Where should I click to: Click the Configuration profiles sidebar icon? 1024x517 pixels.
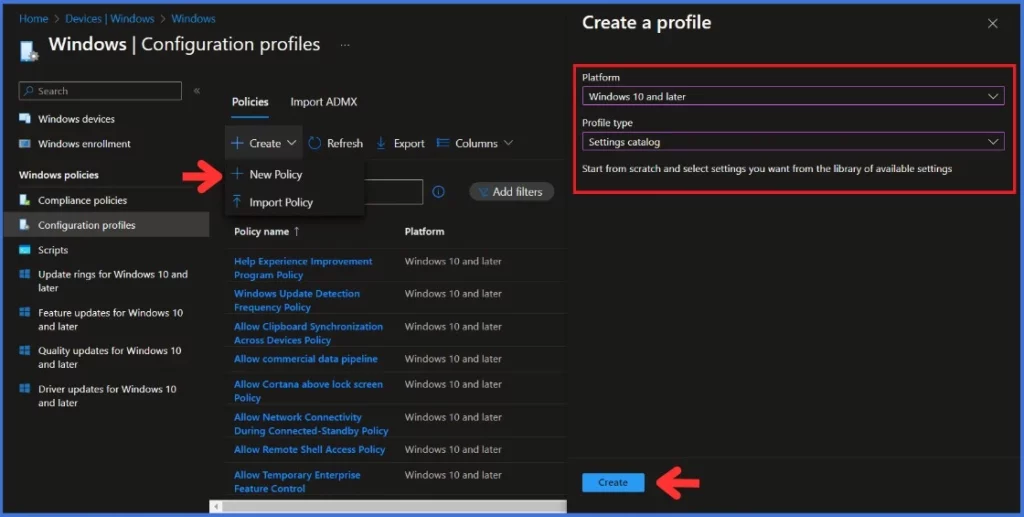pos(25,225)
